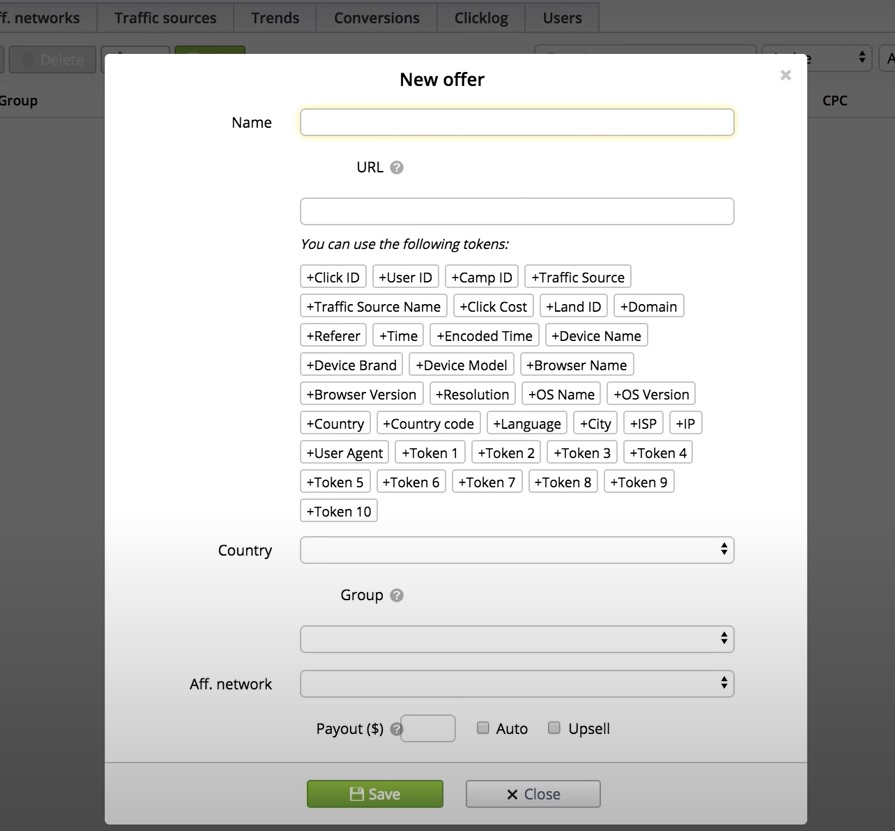Add the +User Agent token

(344, 453)
